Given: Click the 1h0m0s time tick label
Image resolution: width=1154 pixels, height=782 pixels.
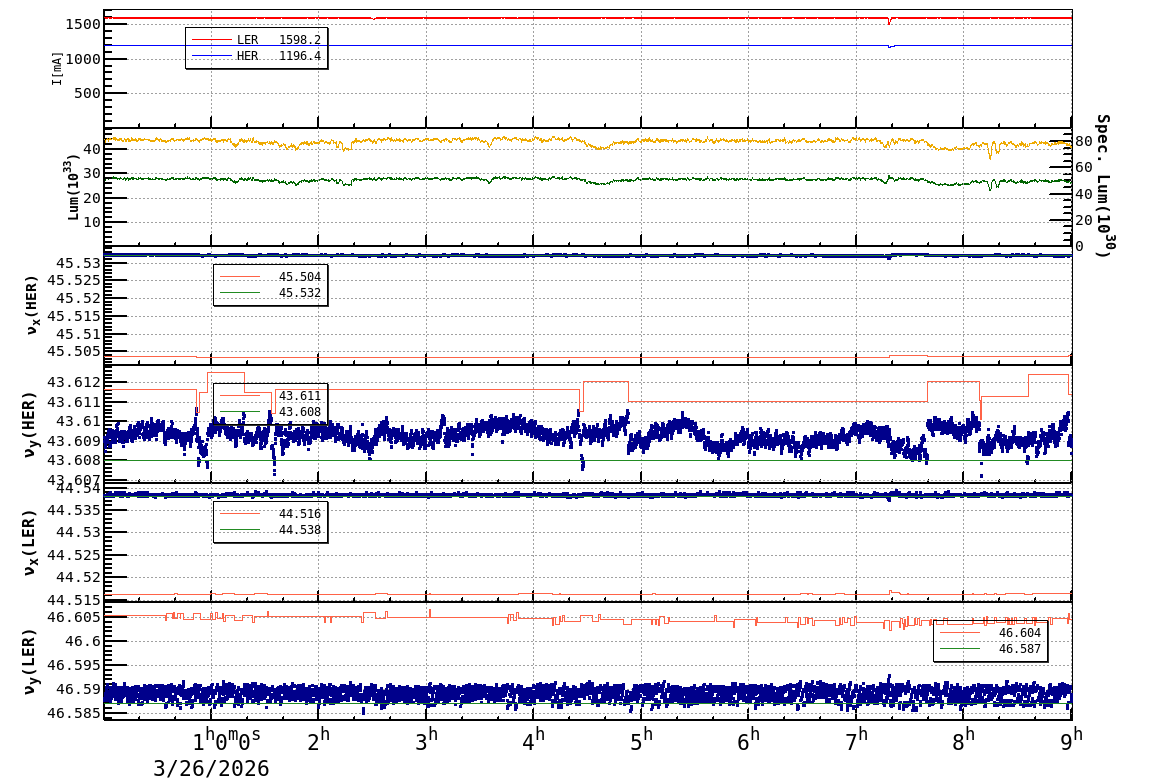Looking at the screenshot, I should 227,741.
